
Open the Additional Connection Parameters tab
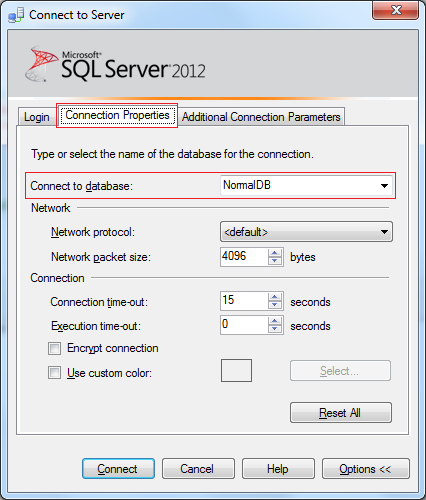pyautogui.click(x=261, y=117)
